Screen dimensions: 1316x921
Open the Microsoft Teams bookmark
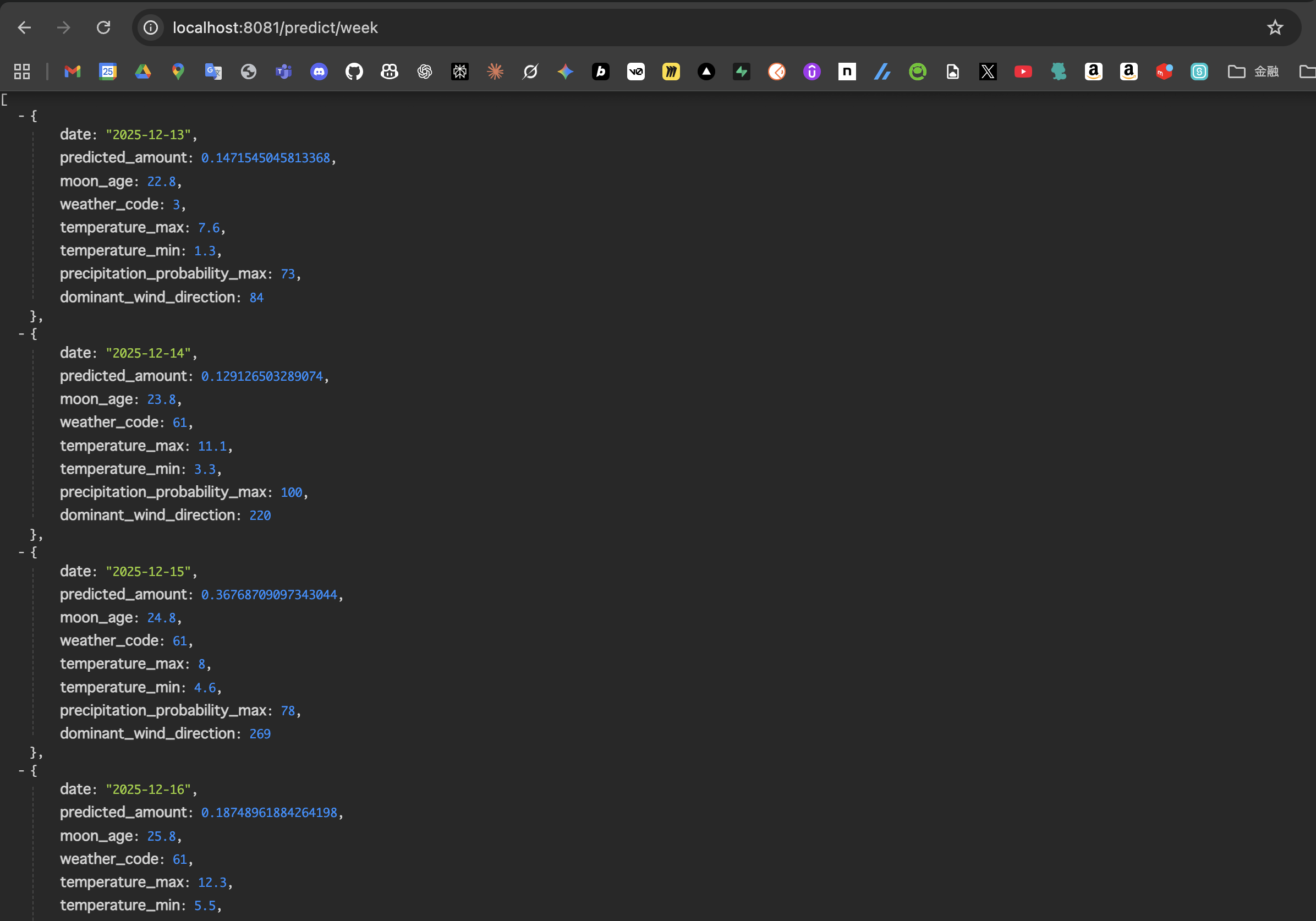click(x=284, y=72)
